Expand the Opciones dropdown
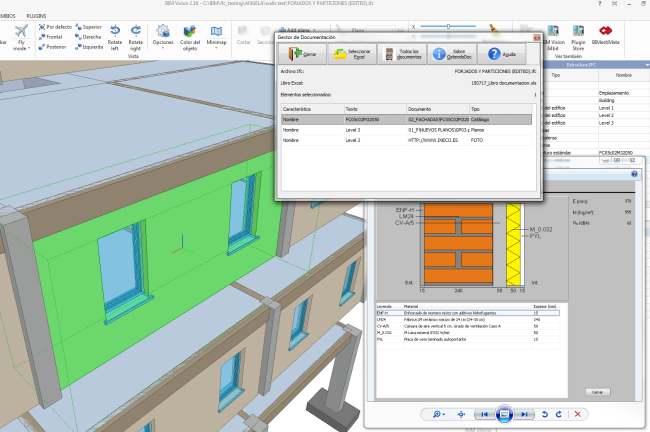Viewport: 650px width, 432px height. coord(163,38)
